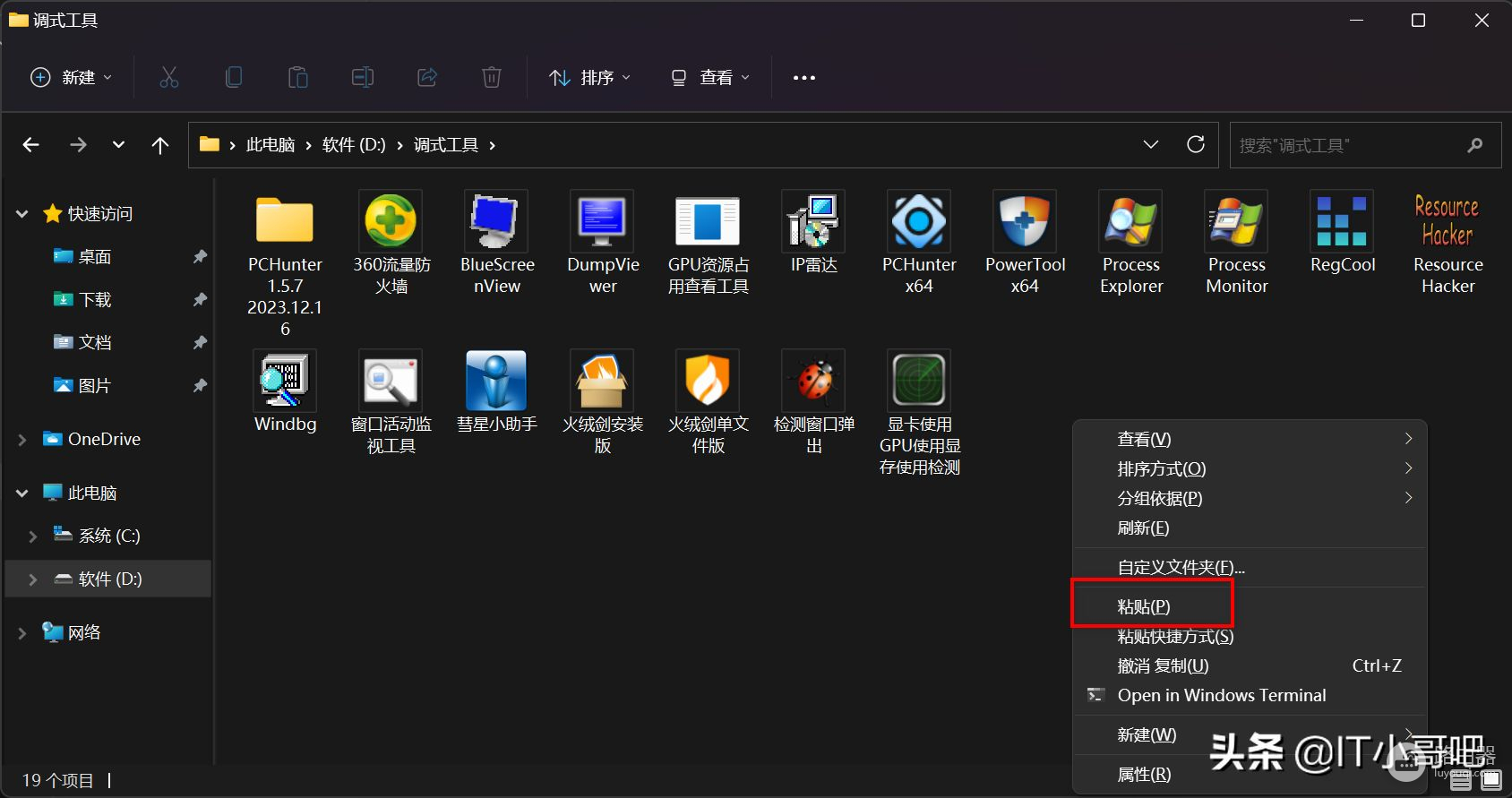Viewport: 1512px width, 798px height.
Task: Expand the 系统 (C:) drive node
Action: (33, 536)
